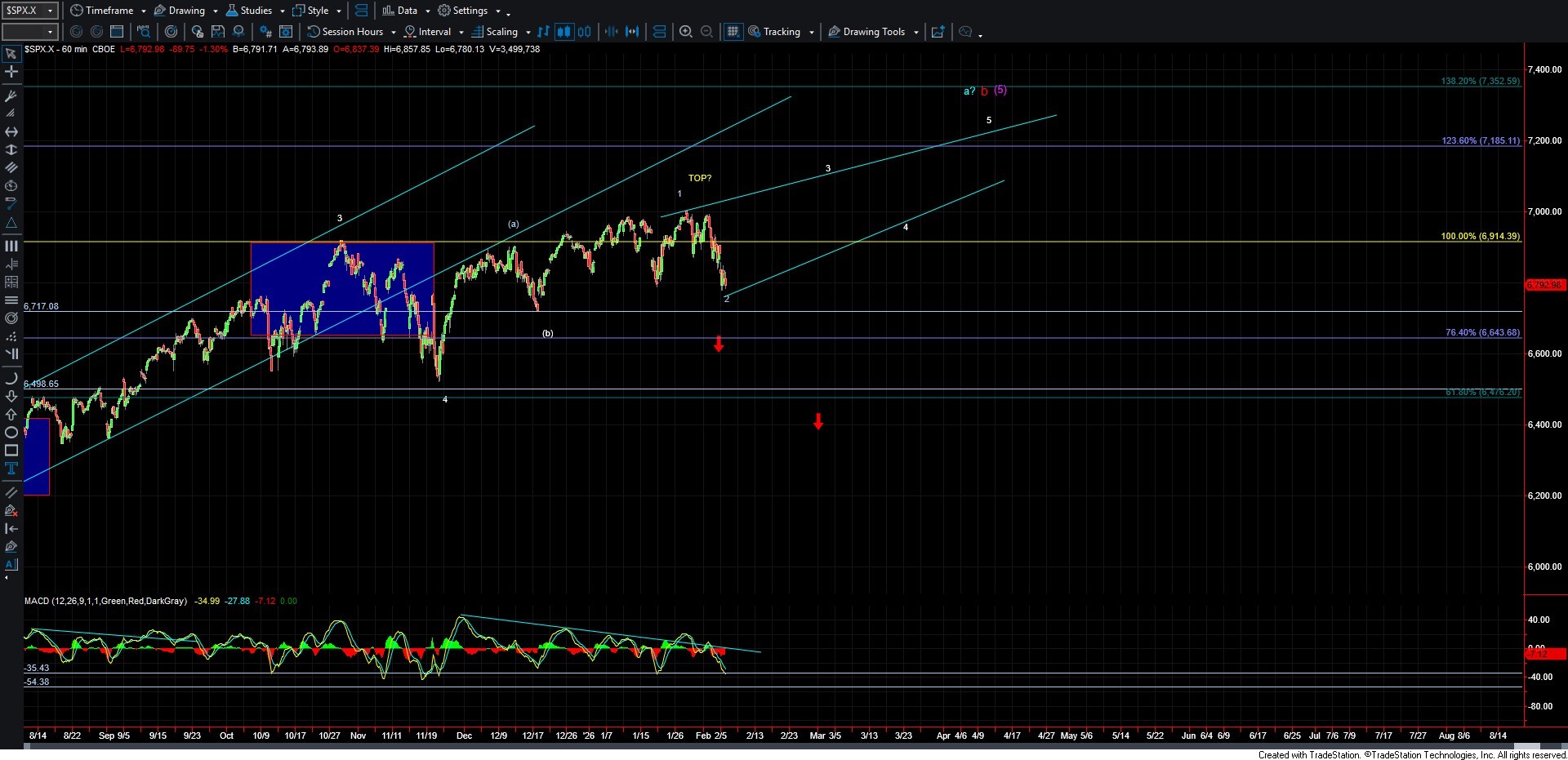Choose the ellipse drawing tool
The height and width of the screenshot is (760, 1568).
11,433
